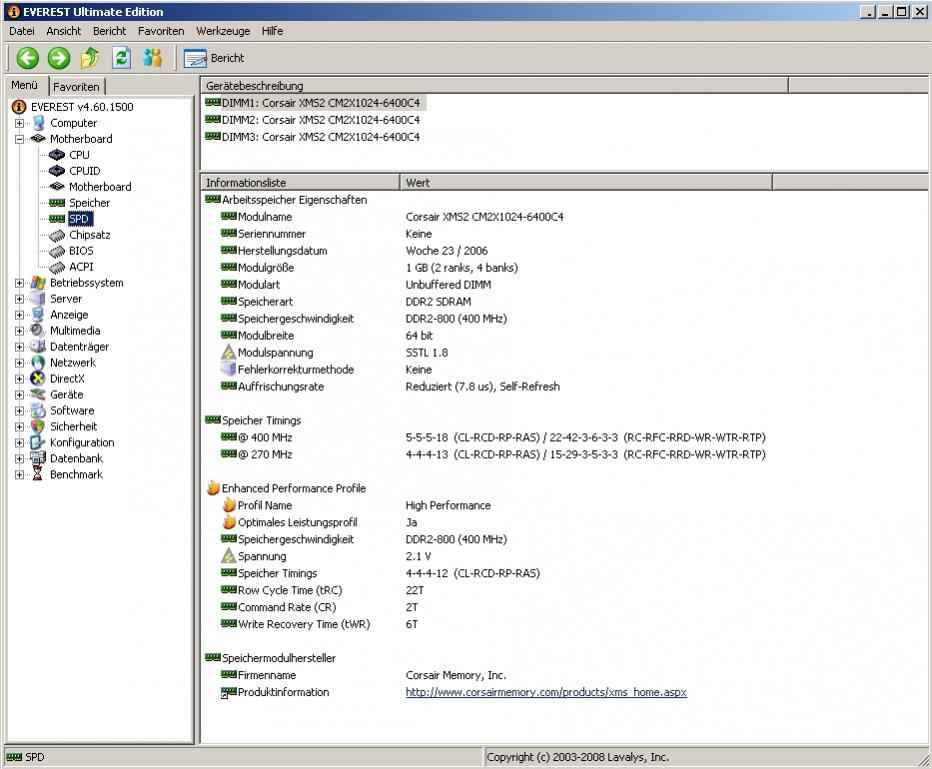Select the Speicher memory icon in tree
The width and height of the screenshot is (932, 769).
[x=57, y=203]
